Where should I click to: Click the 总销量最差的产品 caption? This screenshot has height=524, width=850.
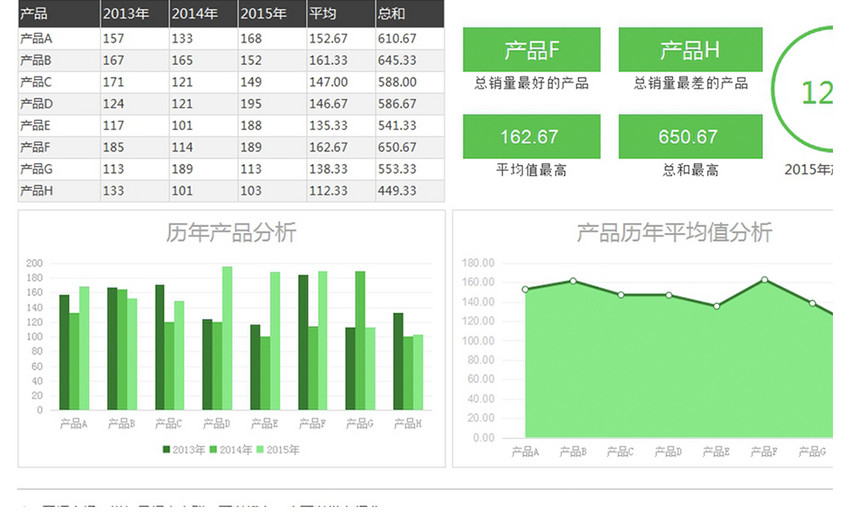pyautogui.click(x=691, y=83)
